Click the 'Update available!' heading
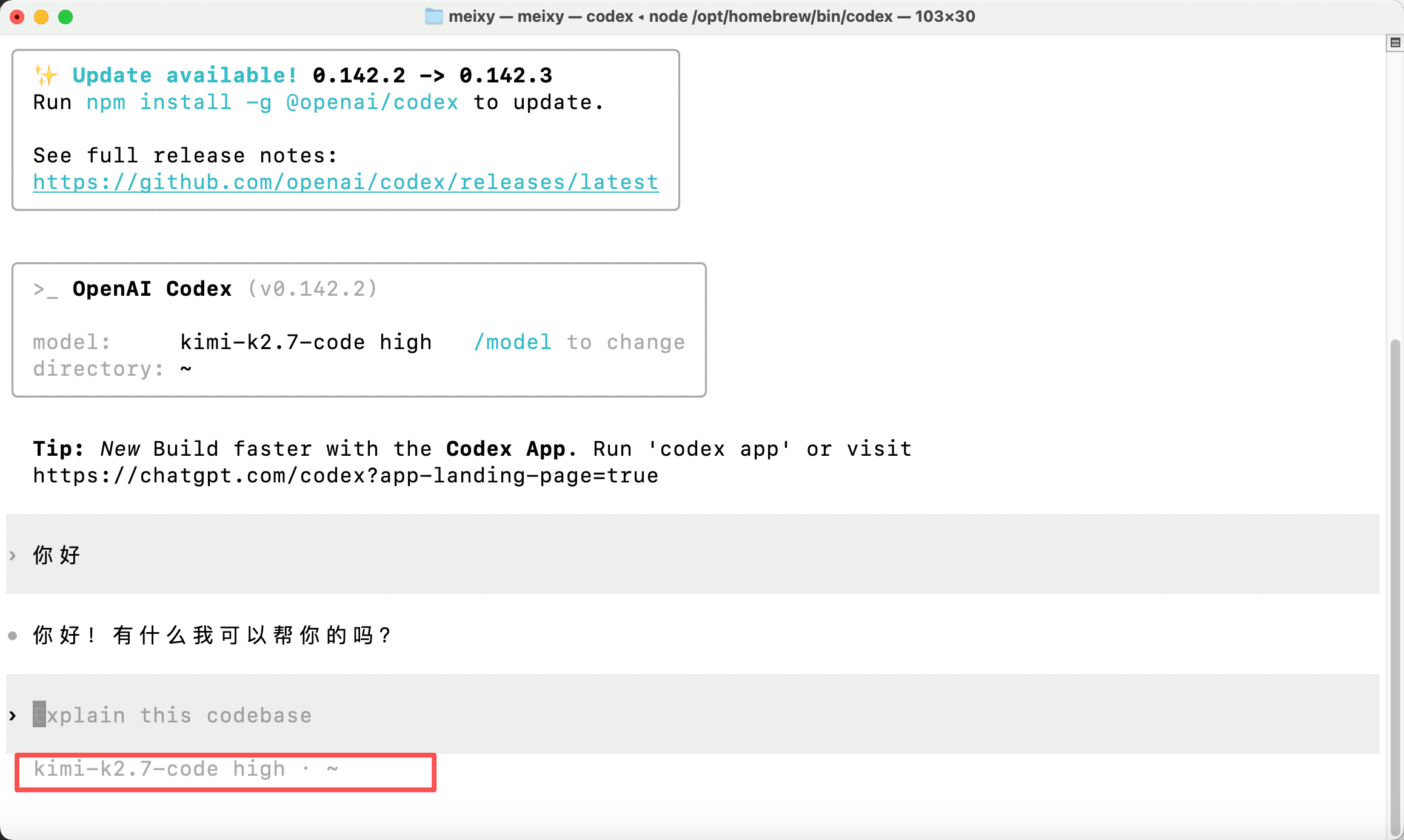Image resolution: width=1404 pixels, height=840 pixels. [x=185, y=75]
